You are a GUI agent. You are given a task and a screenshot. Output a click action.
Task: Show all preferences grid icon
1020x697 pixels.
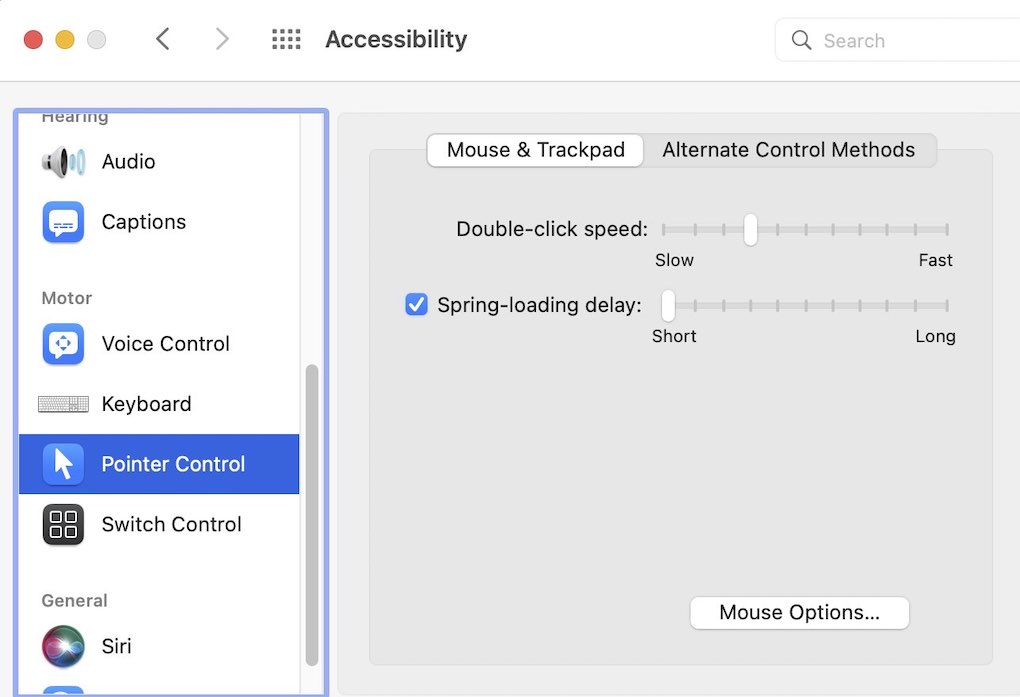[x=286, y=40]
